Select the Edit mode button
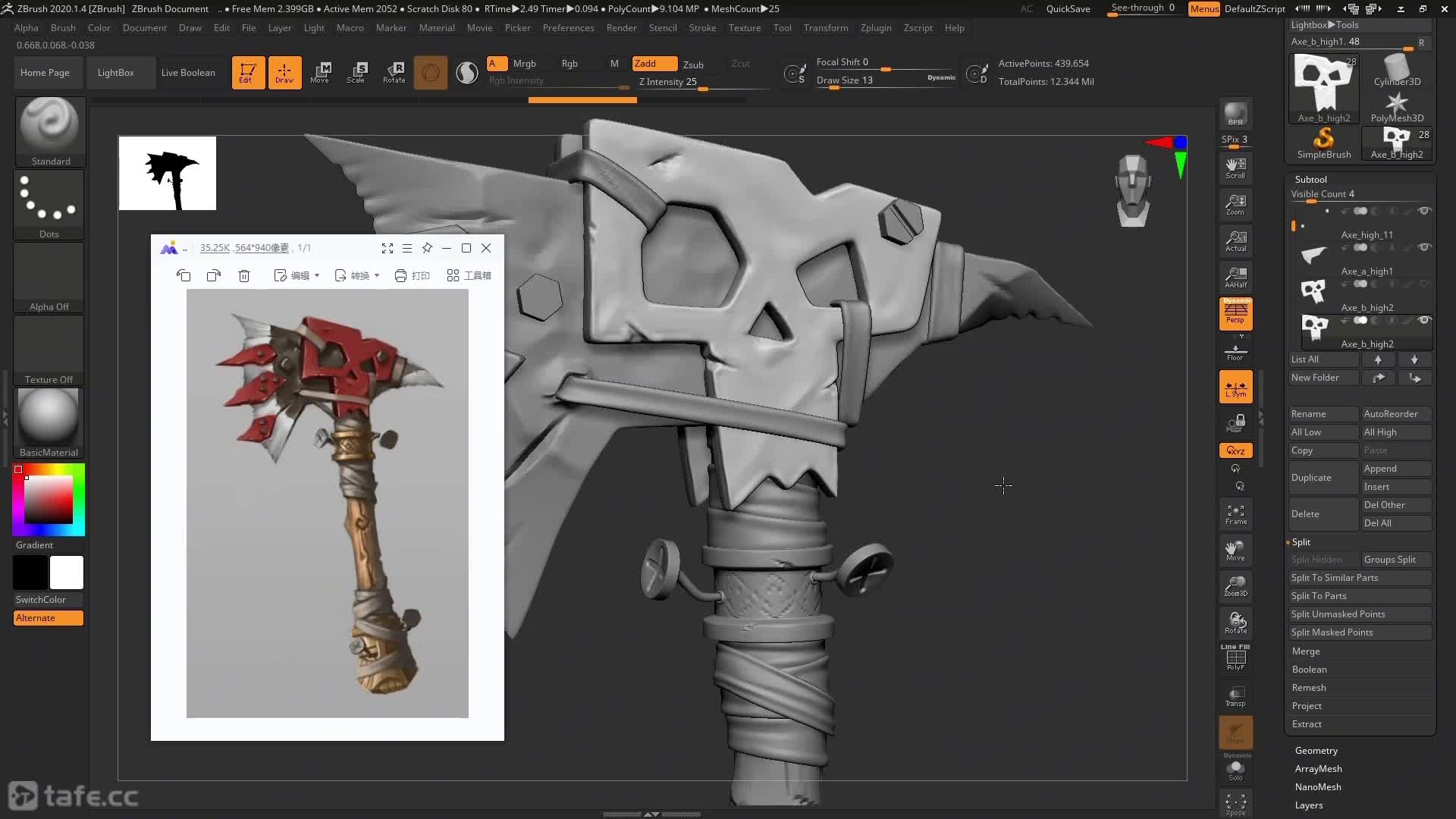 [x=248, y=73]
